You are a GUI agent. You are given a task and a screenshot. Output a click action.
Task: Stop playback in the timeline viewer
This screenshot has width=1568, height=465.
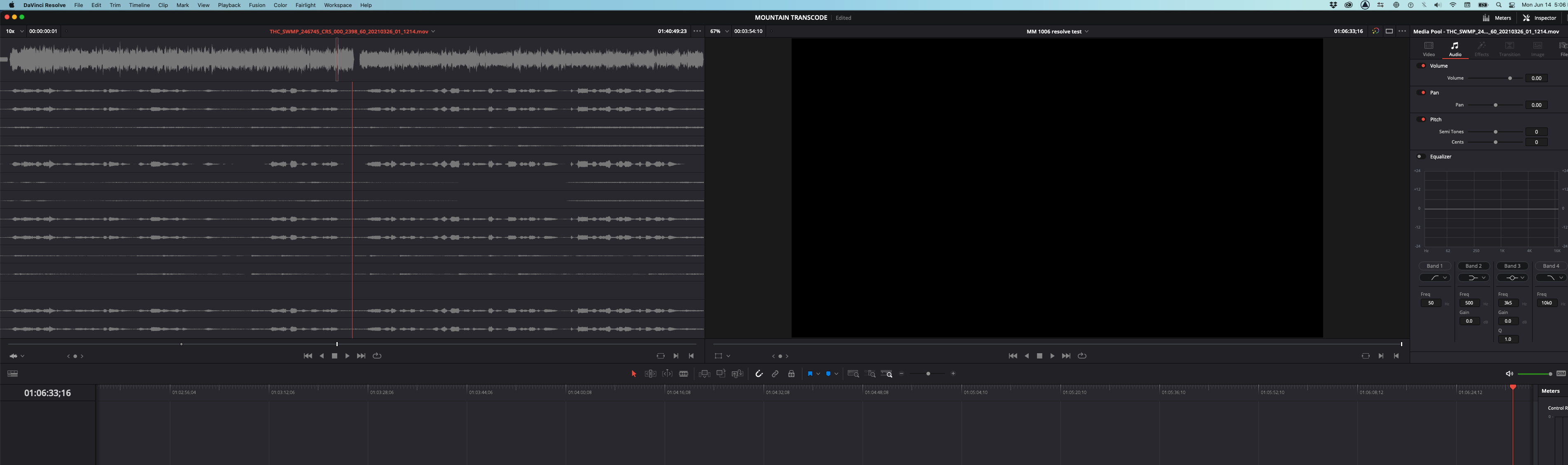tap(1040, 356)
